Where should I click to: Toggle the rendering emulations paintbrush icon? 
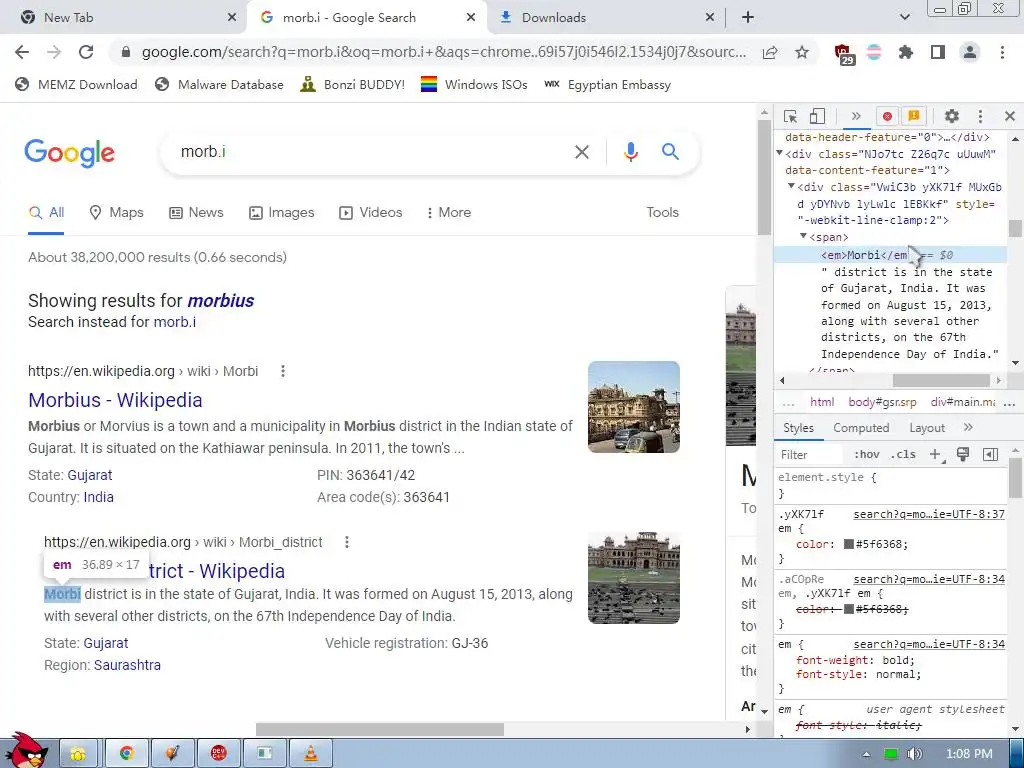[x=963, y=455]
